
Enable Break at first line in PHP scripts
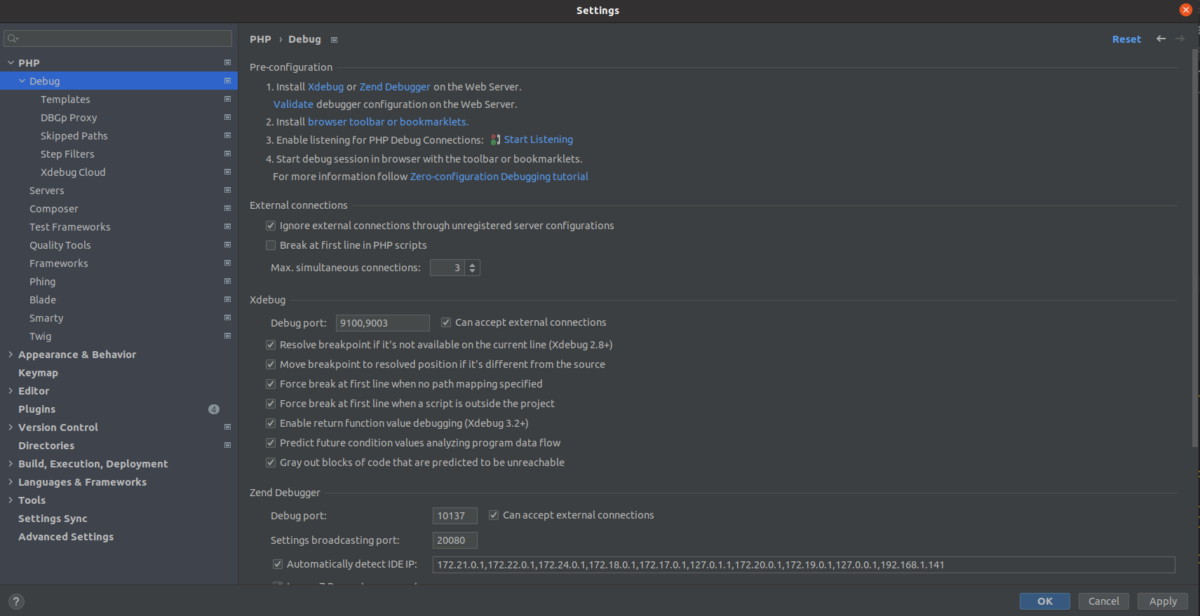pos(270,245)
